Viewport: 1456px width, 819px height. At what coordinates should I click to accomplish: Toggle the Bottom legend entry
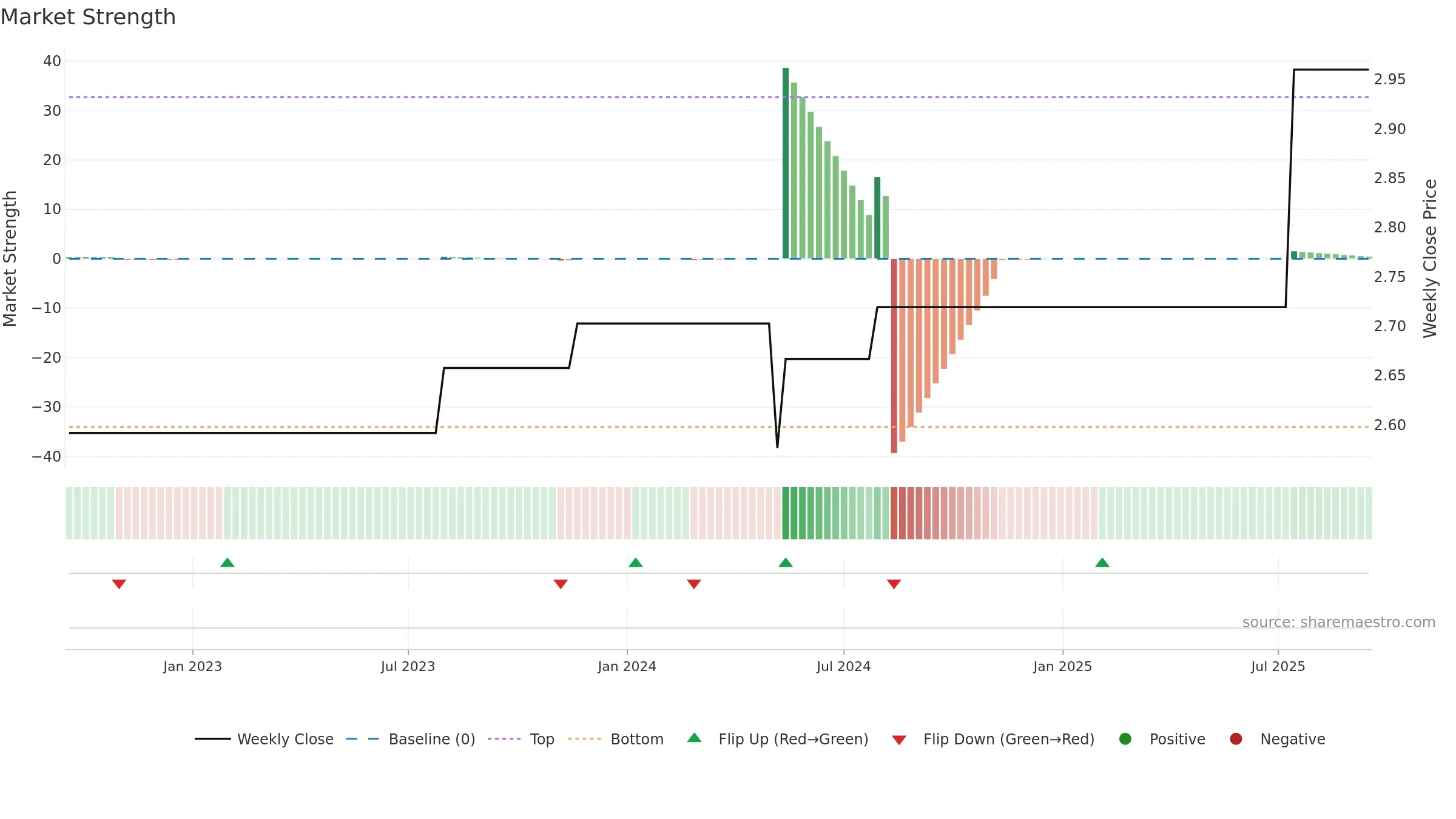click(x=616, y=739)
